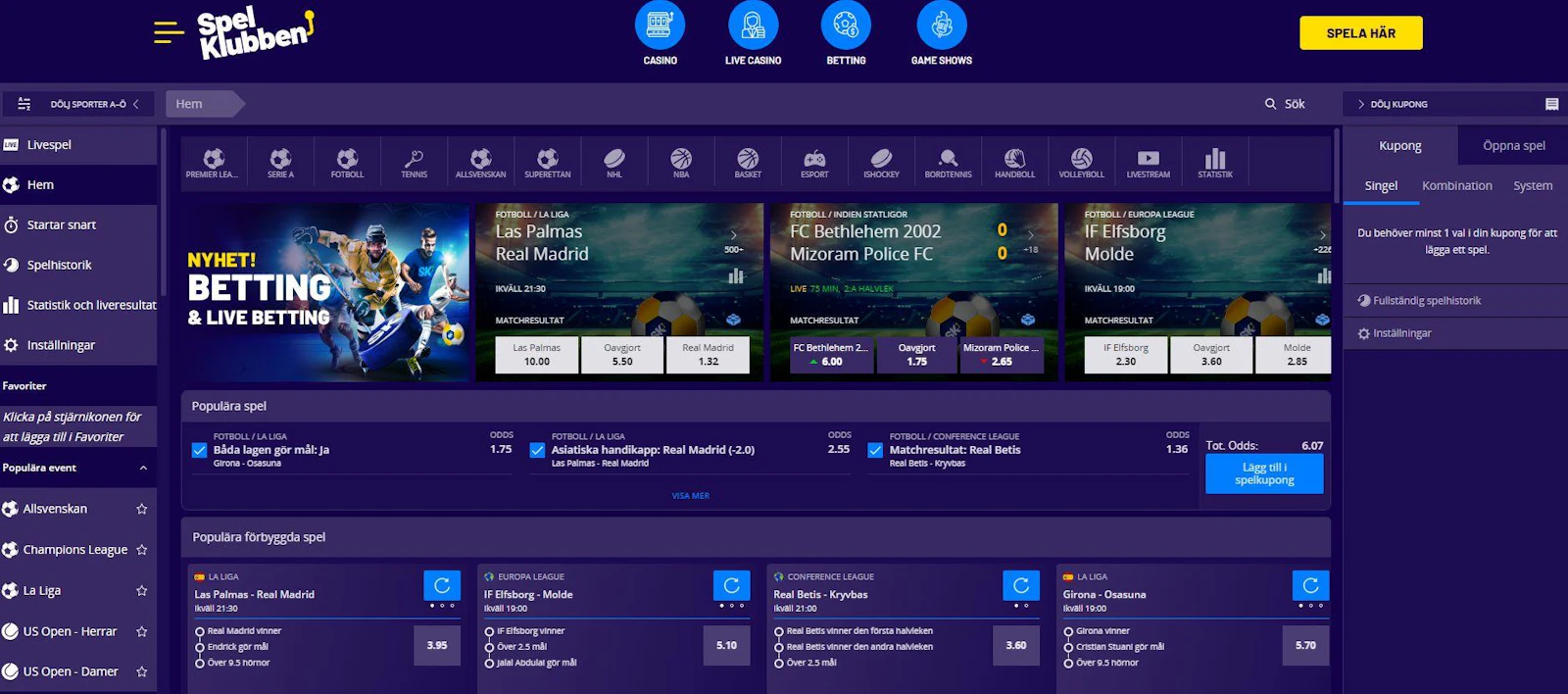Pick the 3.95 odds for Las Palmas prebuilt bet
1568x694 pixels.
pos(437,645)
